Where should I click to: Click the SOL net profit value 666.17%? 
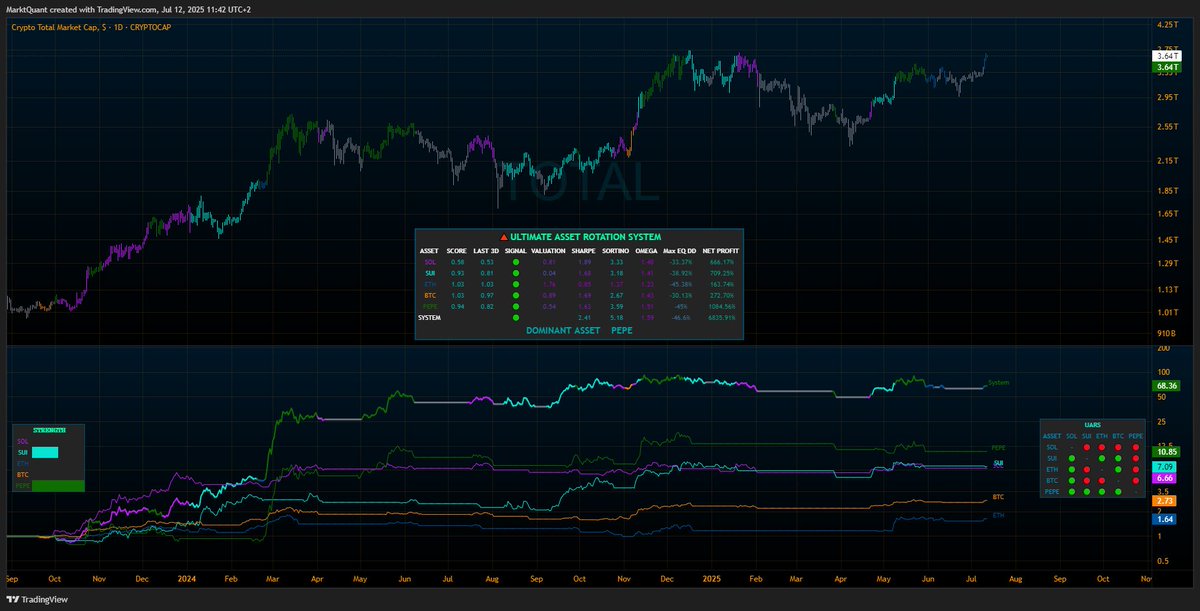coord(721,262)
